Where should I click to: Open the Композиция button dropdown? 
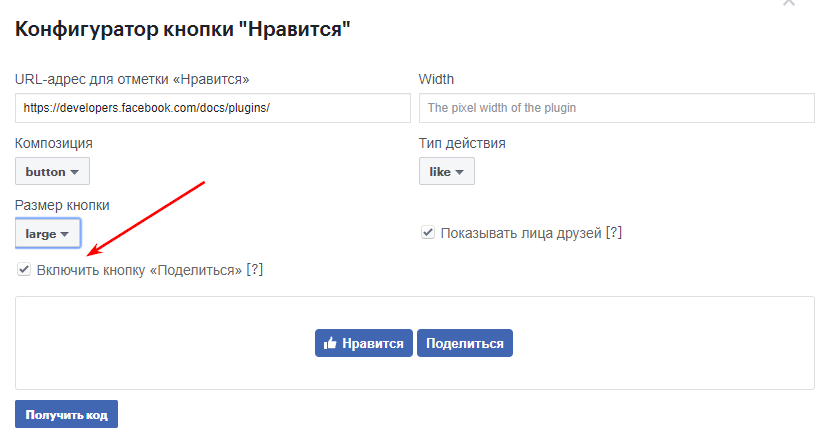click(52, 171)
